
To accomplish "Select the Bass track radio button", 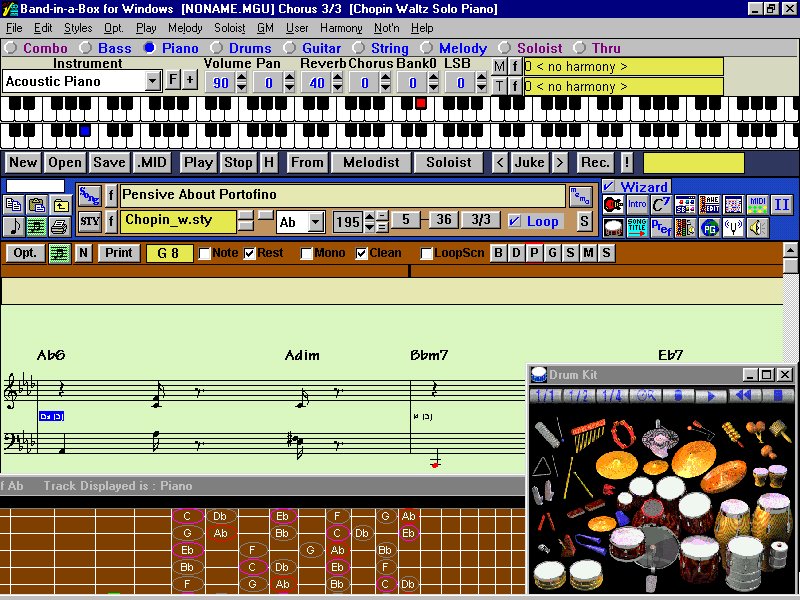I will (85, 48).
